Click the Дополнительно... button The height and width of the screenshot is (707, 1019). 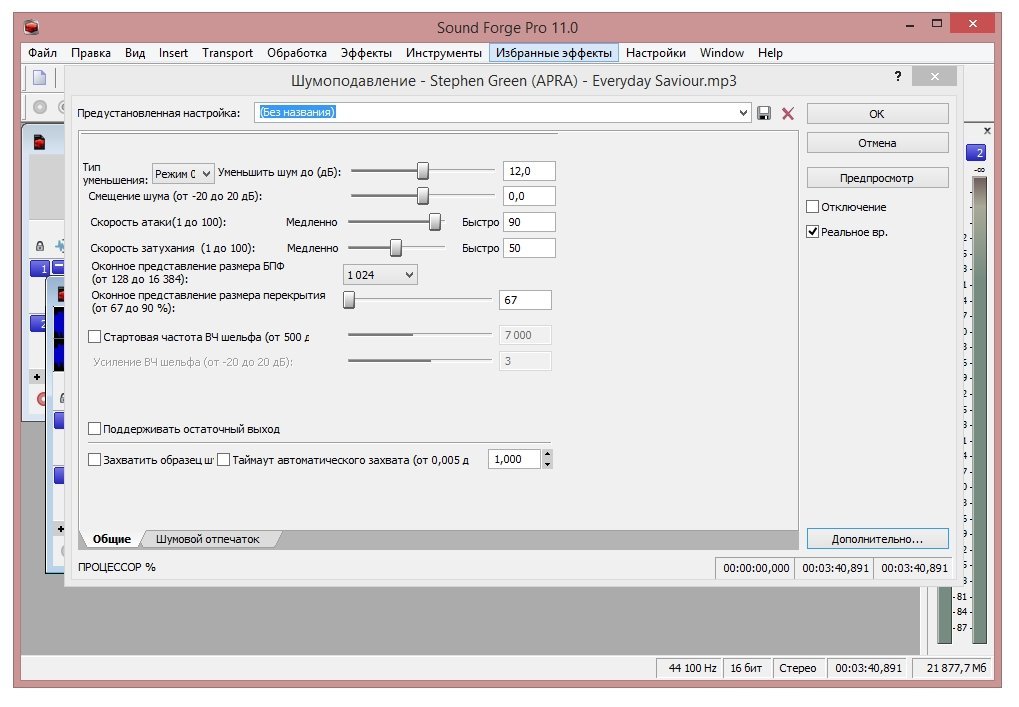tap(877, 539)
